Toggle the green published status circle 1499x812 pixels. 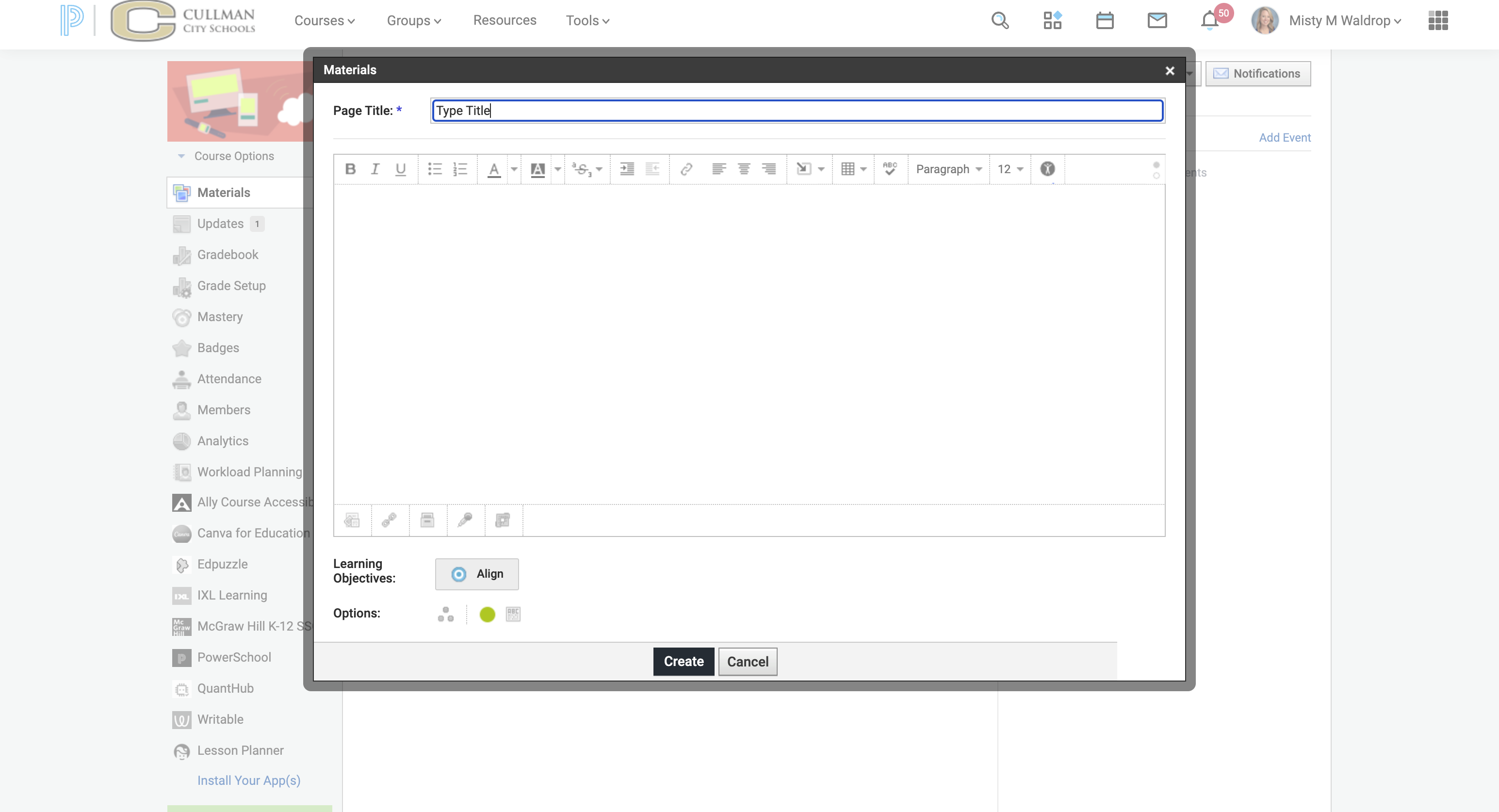(487, 614)
